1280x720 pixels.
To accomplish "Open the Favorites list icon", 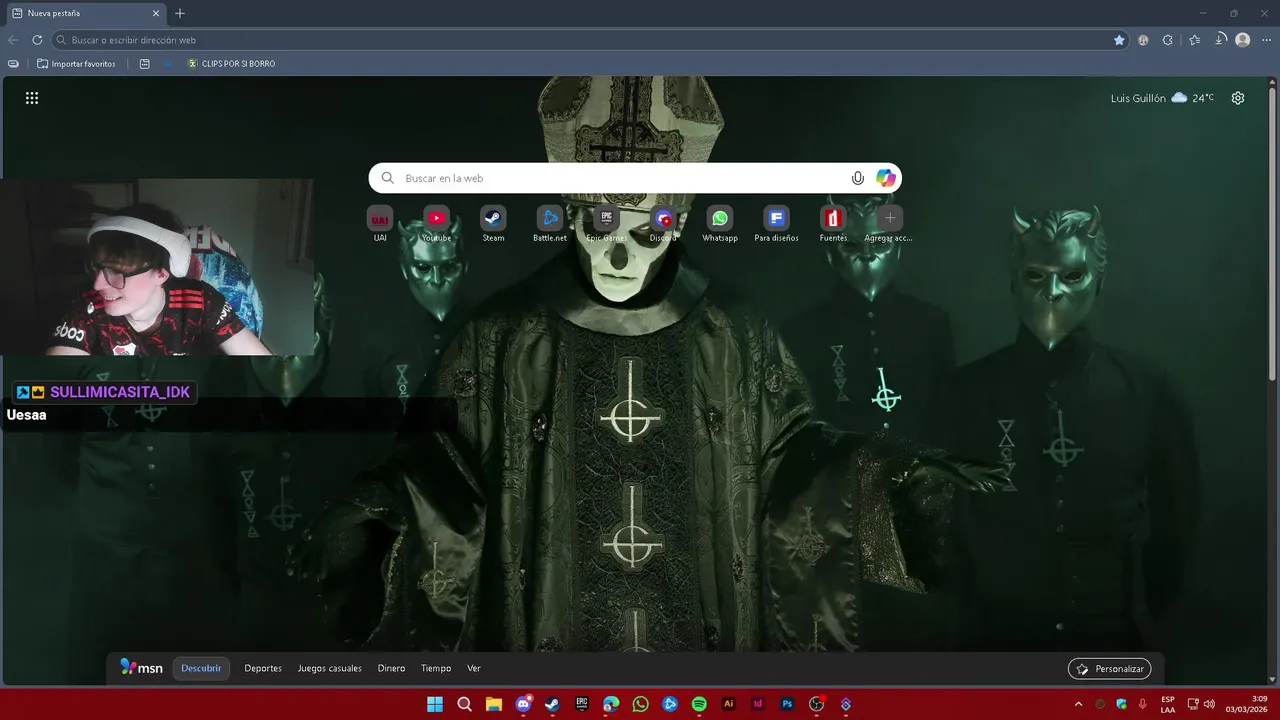I will point(1194,40).
